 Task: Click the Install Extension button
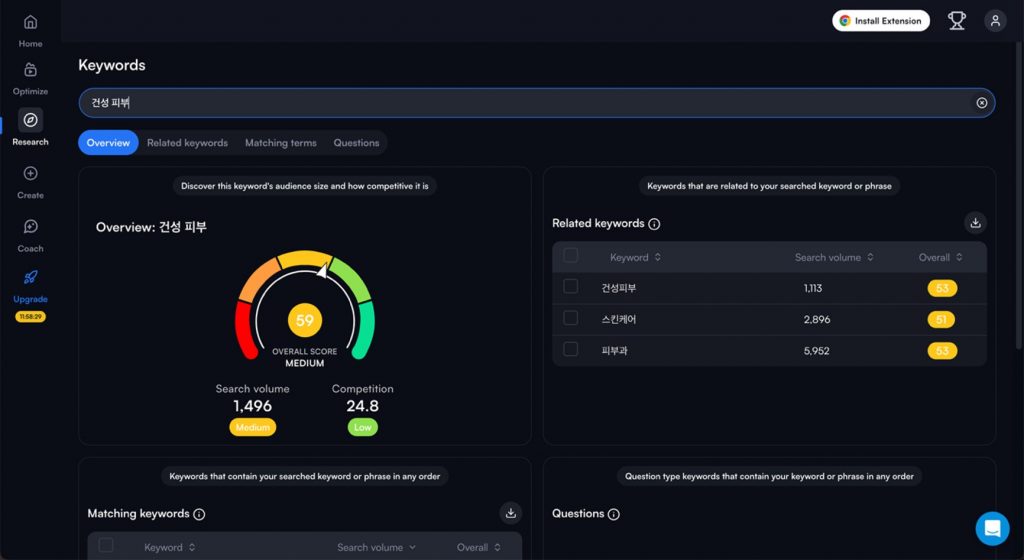880,21
